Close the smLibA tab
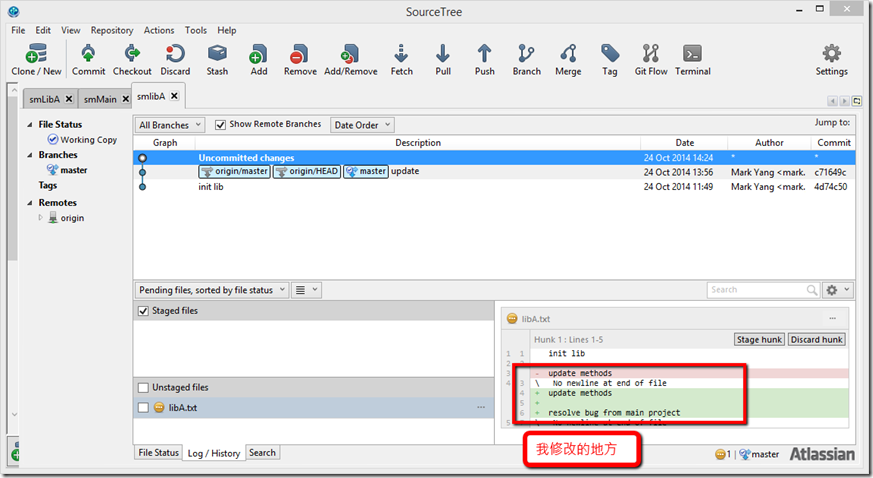The height and width of the screenshot is (478, 873). [x=68, y=98]
